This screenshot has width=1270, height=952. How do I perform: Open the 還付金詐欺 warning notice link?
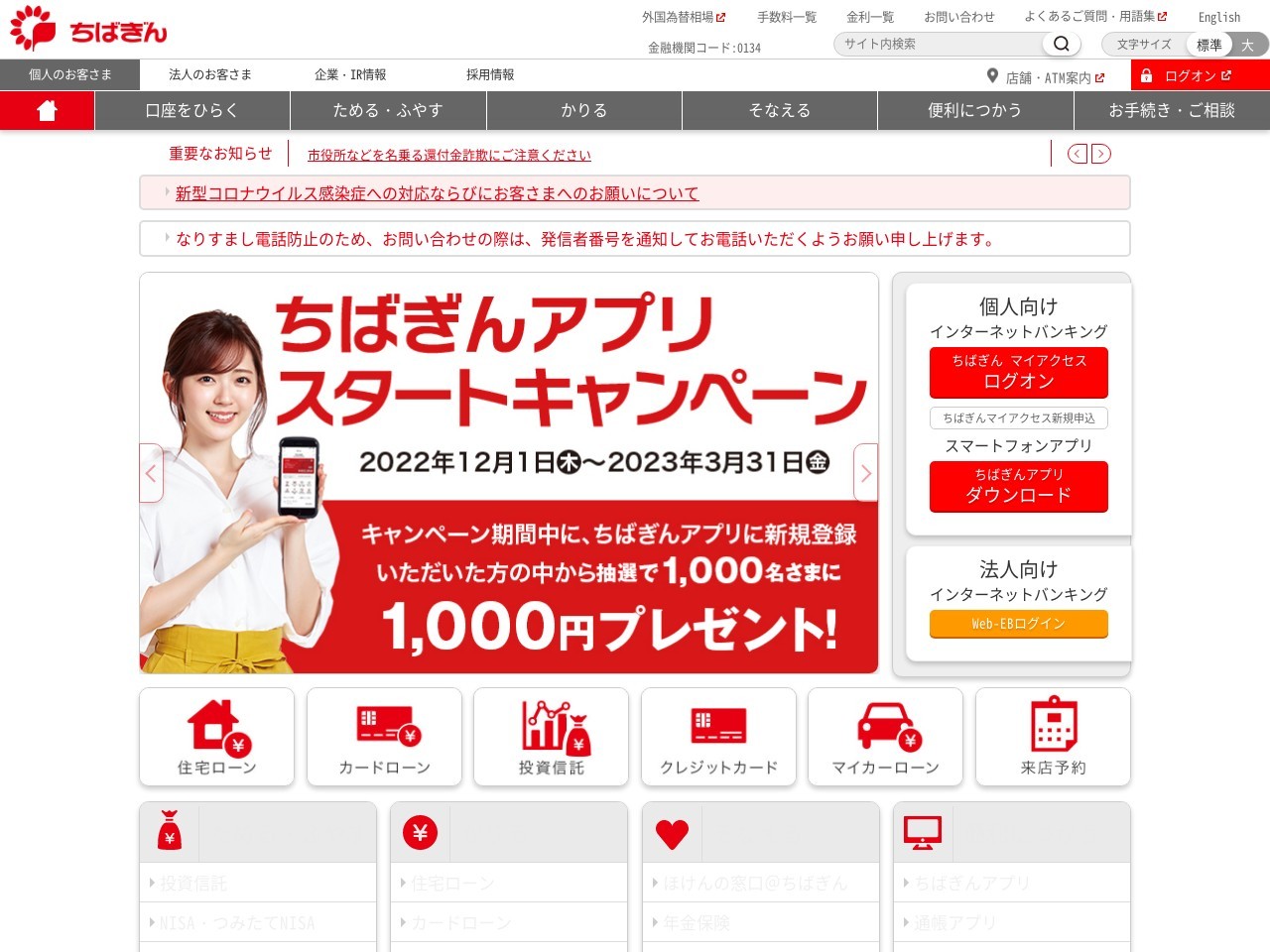pos(449,155)
